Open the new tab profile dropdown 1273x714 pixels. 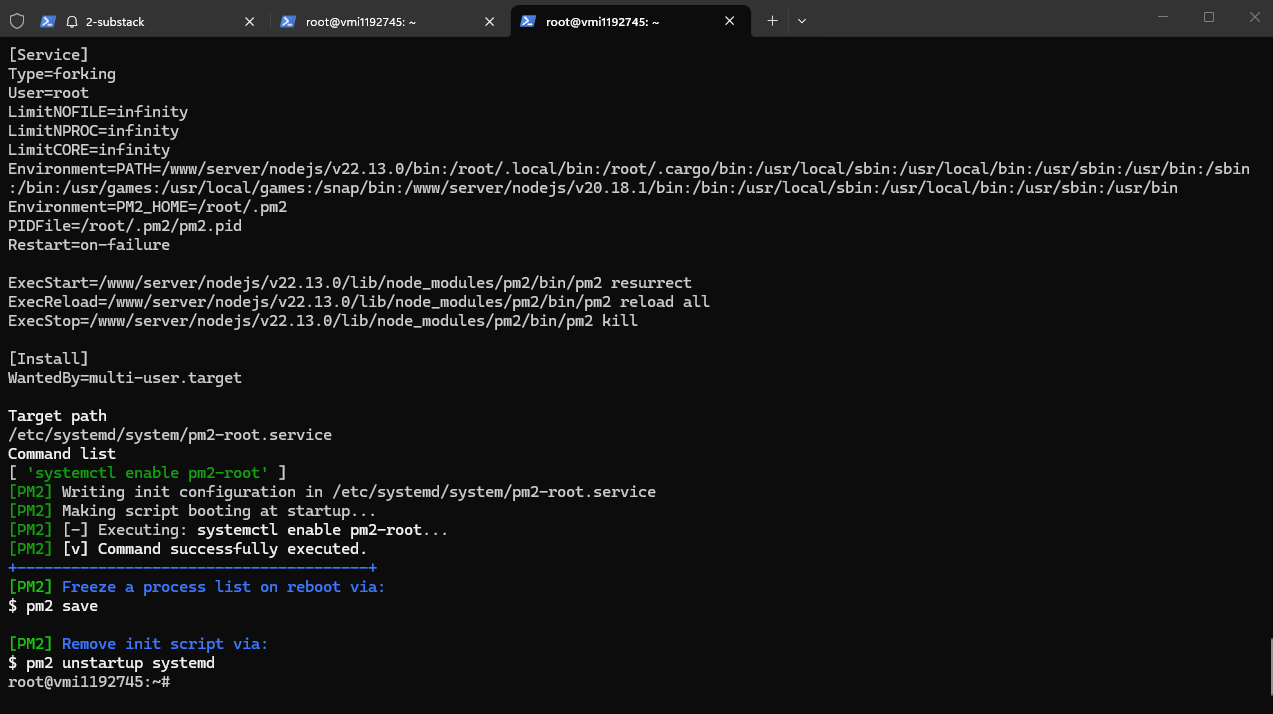(802, 21)
